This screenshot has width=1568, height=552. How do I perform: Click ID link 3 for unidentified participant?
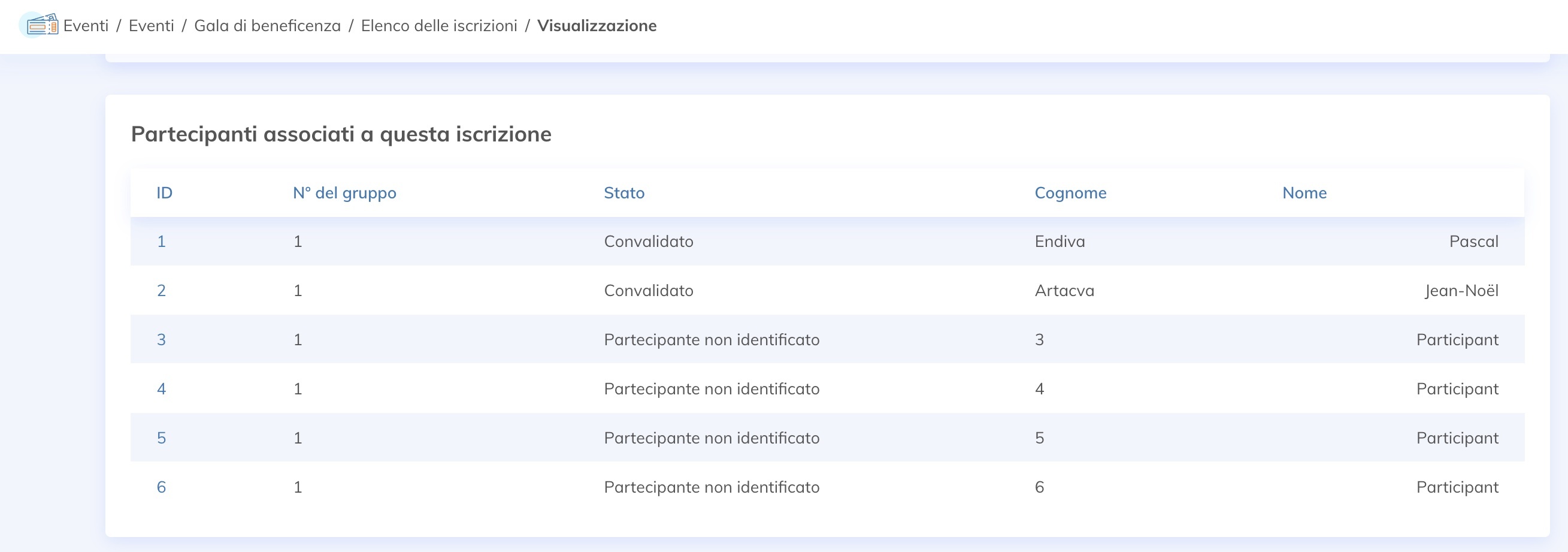pos(161,339)
